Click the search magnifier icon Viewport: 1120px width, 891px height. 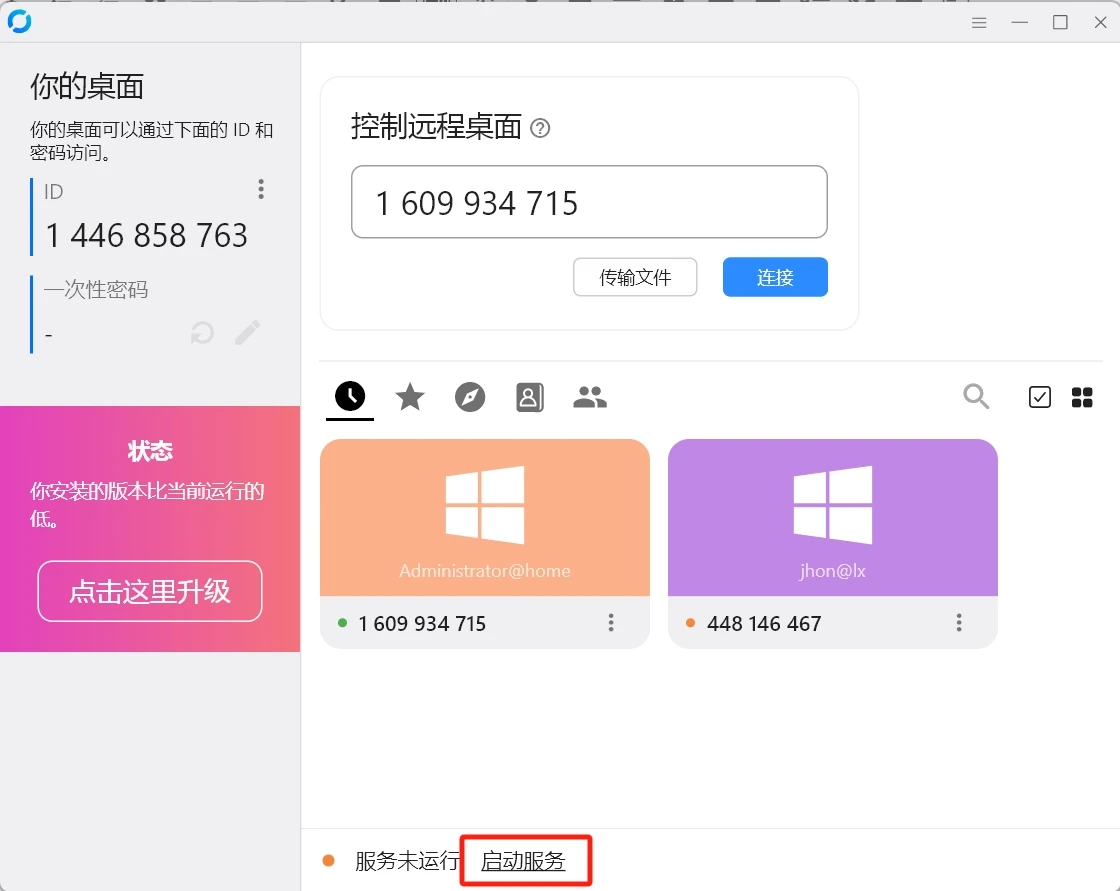click(x=976, y=397)
